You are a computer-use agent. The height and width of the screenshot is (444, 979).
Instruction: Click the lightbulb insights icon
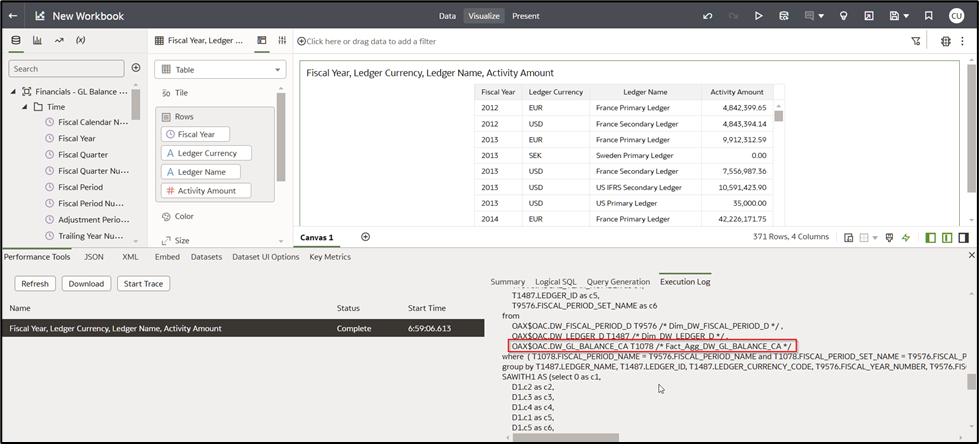[843, 16]
